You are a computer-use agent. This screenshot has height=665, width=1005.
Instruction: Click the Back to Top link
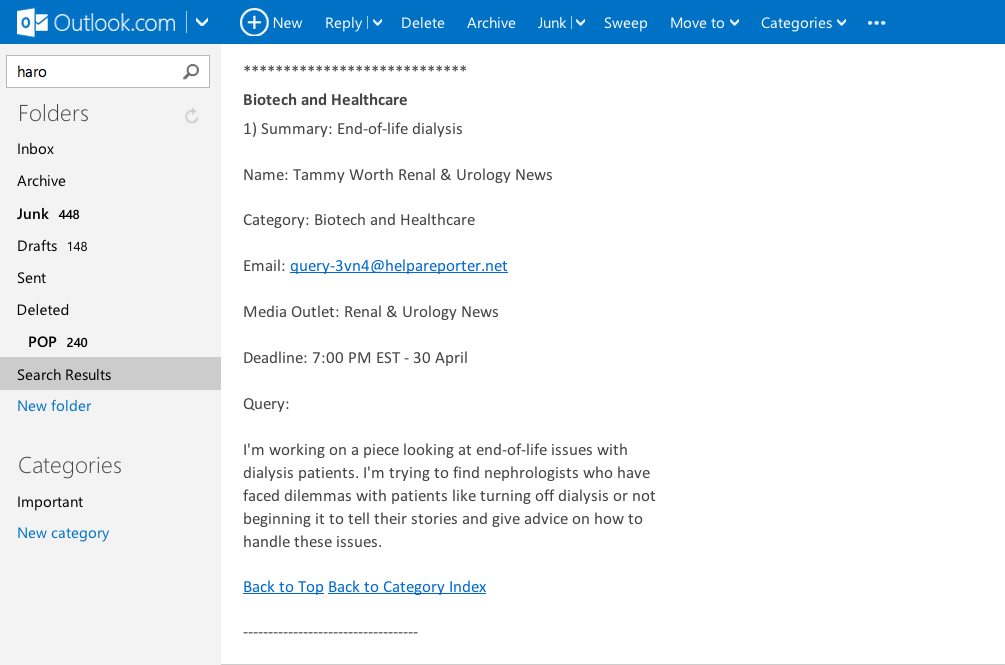point(283,586)
